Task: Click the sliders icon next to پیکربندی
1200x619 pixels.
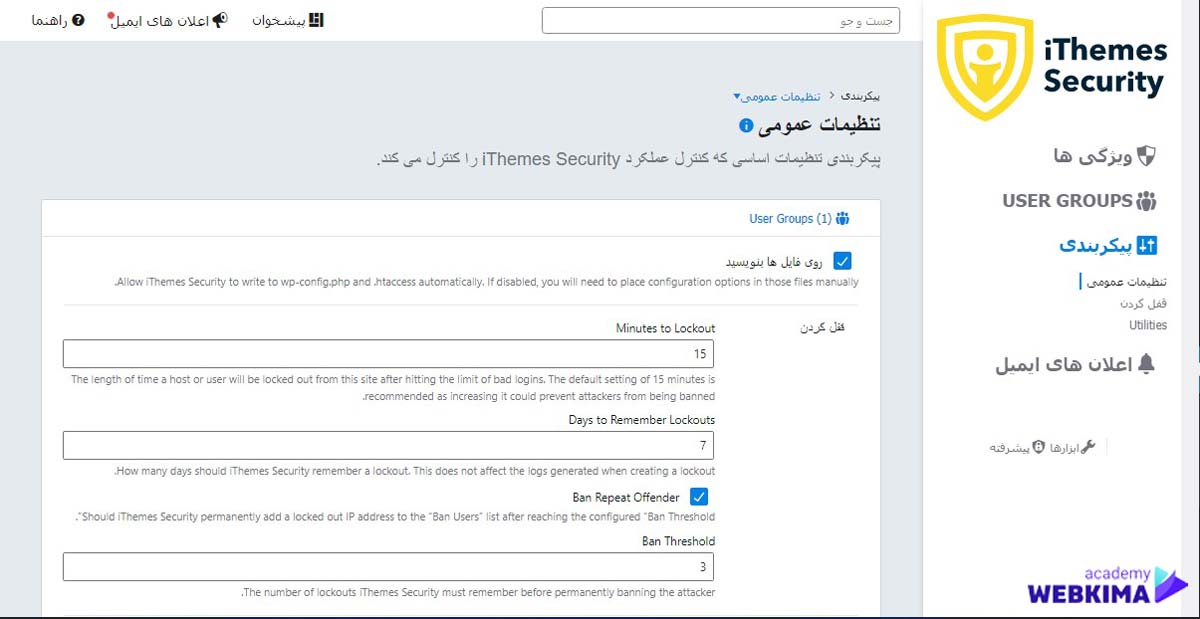Action: point(1147,245)
